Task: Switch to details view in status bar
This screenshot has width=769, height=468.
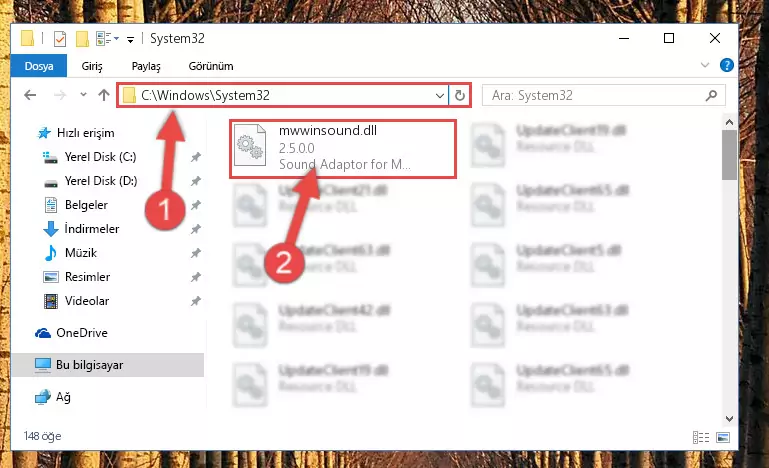Action: [x=701, y=437]
